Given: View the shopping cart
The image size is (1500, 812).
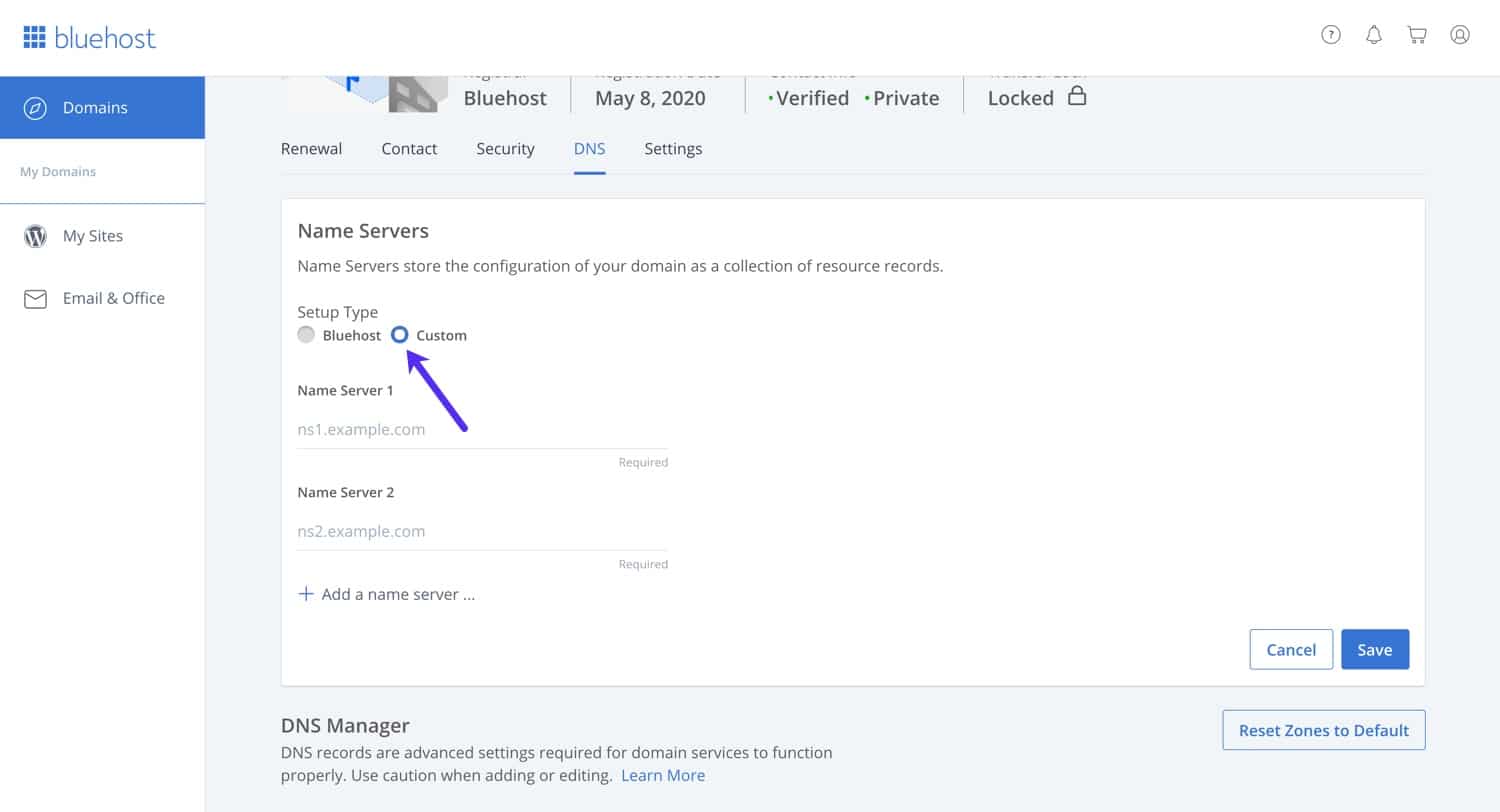Looking at the screenshot, I should pos(1417,34).
